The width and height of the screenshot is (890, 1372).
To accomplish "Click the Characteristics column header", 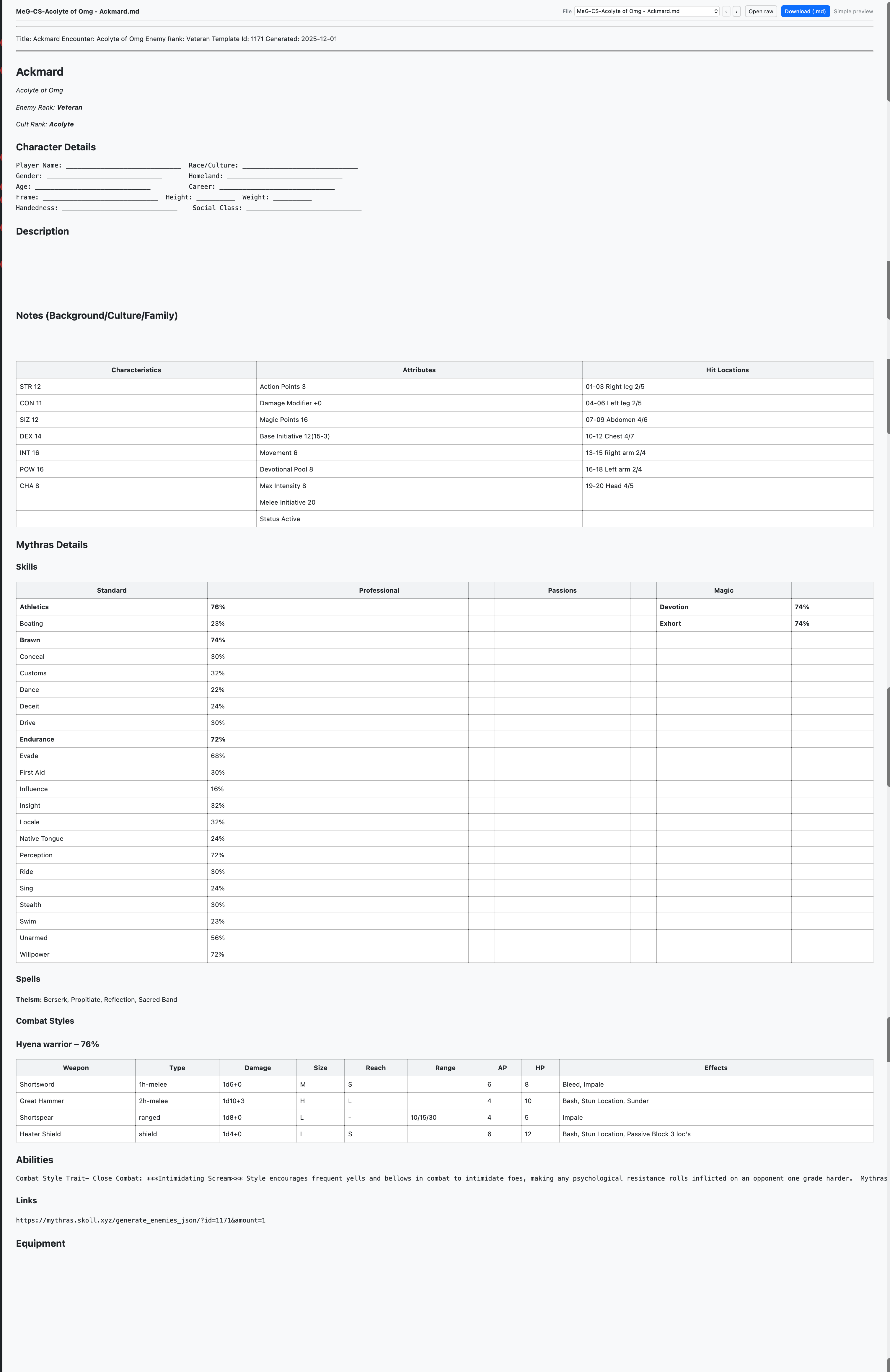I will [x=136, y=370].
